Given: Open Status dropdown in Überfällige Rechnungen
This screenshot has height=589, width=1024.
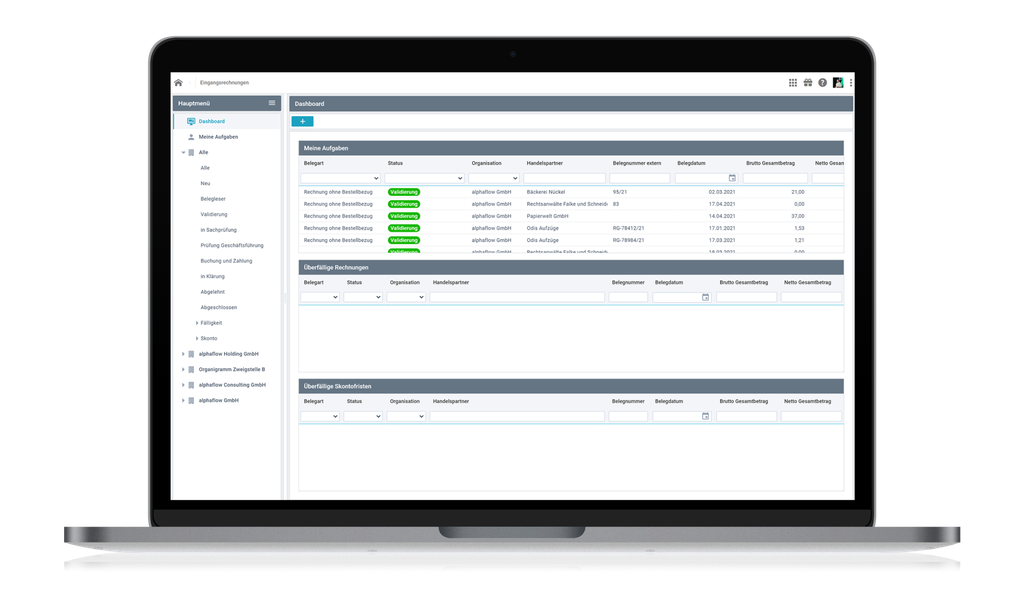Looking at the screenshot, I should point(363,297).
